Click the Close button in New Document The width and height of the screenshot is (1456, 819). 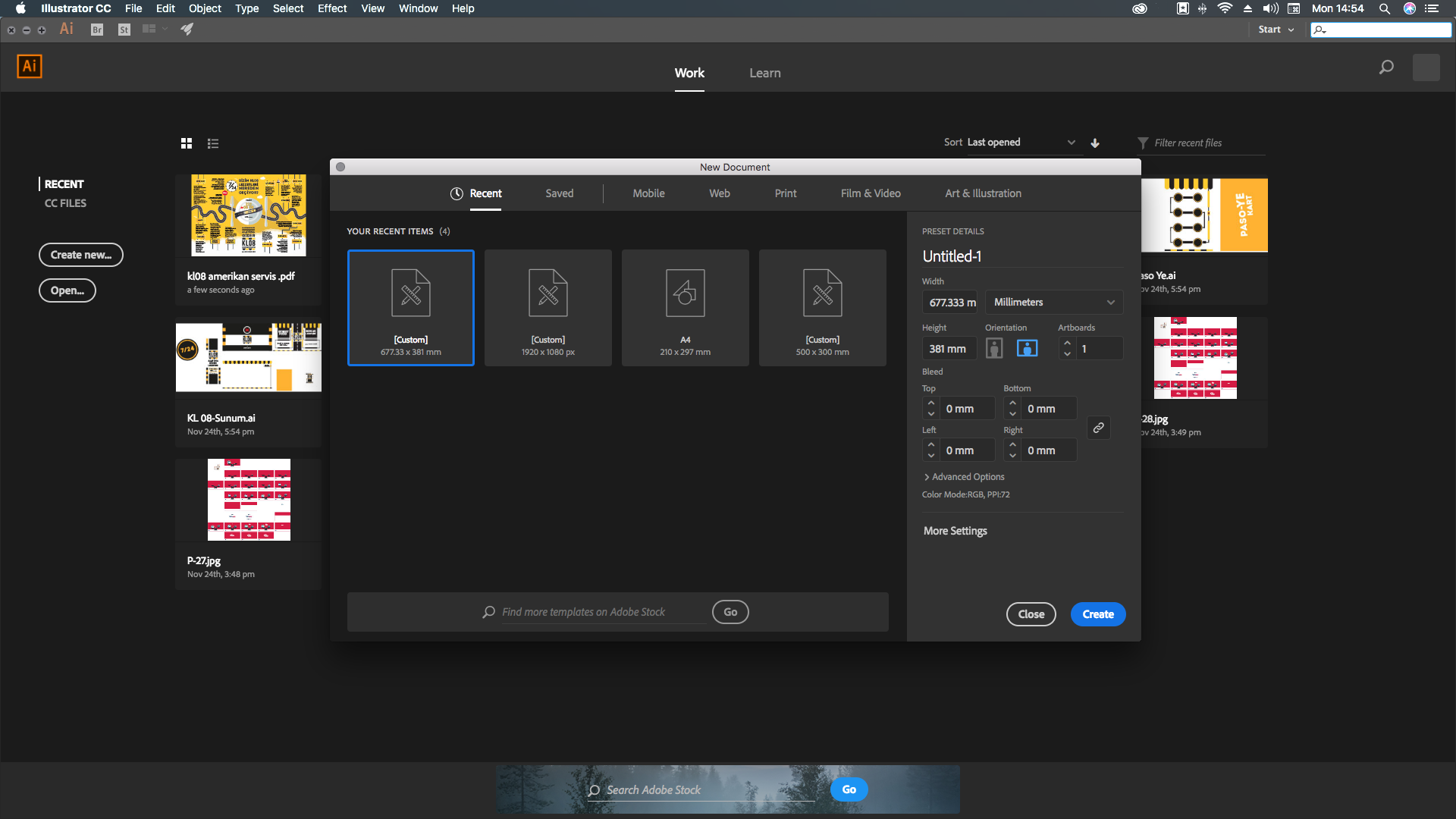click(x=1031, y=614)
